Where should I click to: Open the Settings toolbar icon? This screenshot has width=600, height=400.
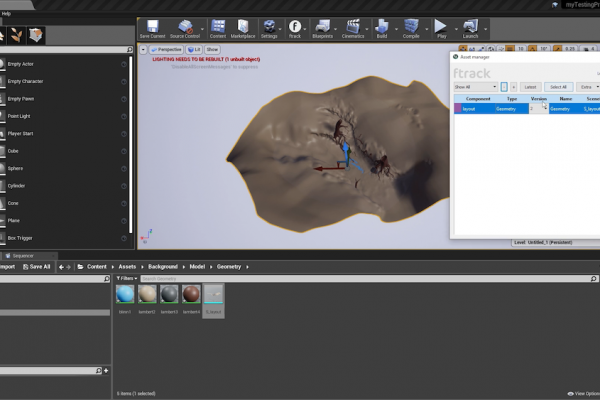[x=269, y=29]
